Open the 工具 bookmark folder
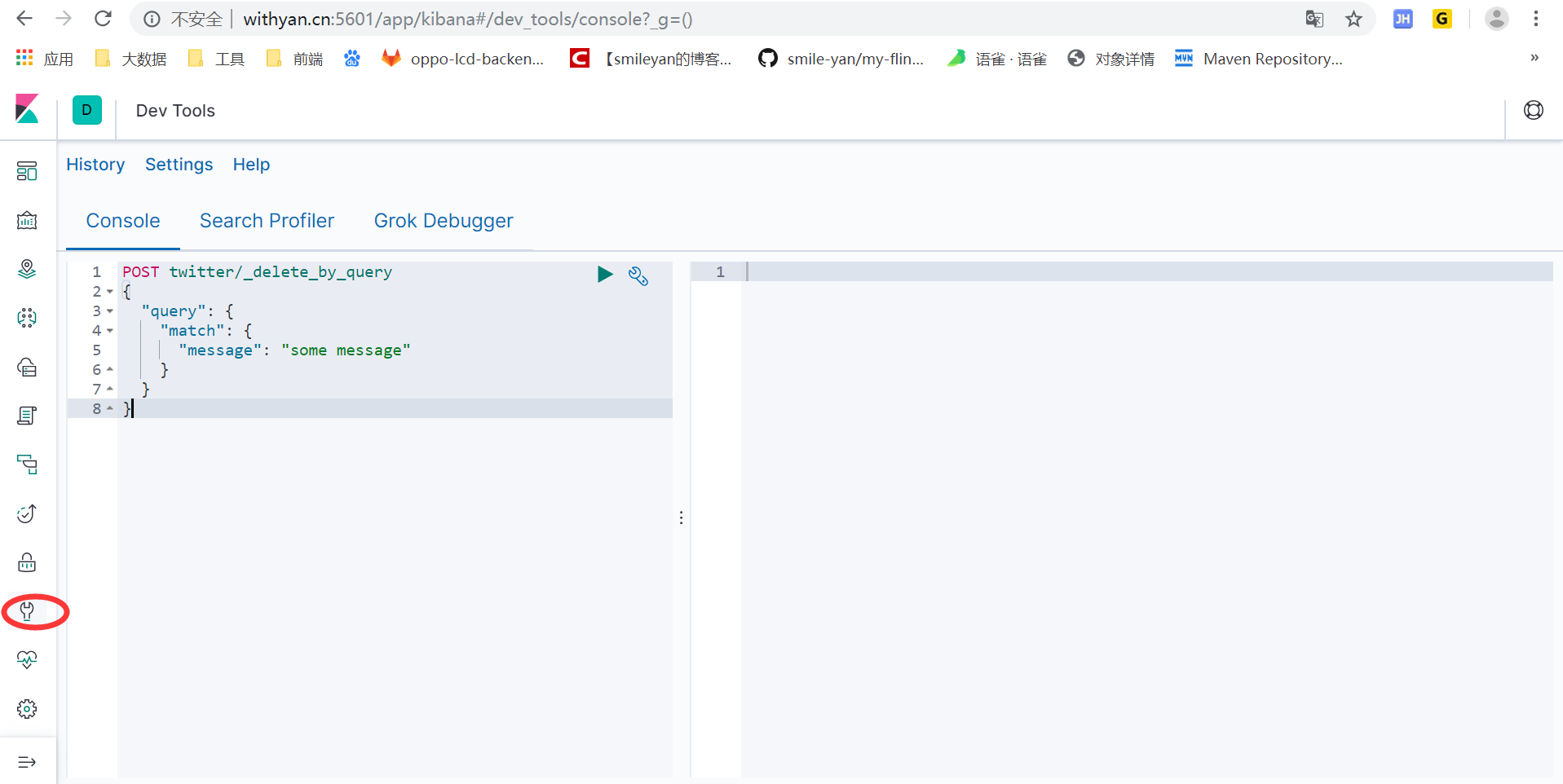The width and height of the screenshot is (1563, 784). (x=216, y=59)
